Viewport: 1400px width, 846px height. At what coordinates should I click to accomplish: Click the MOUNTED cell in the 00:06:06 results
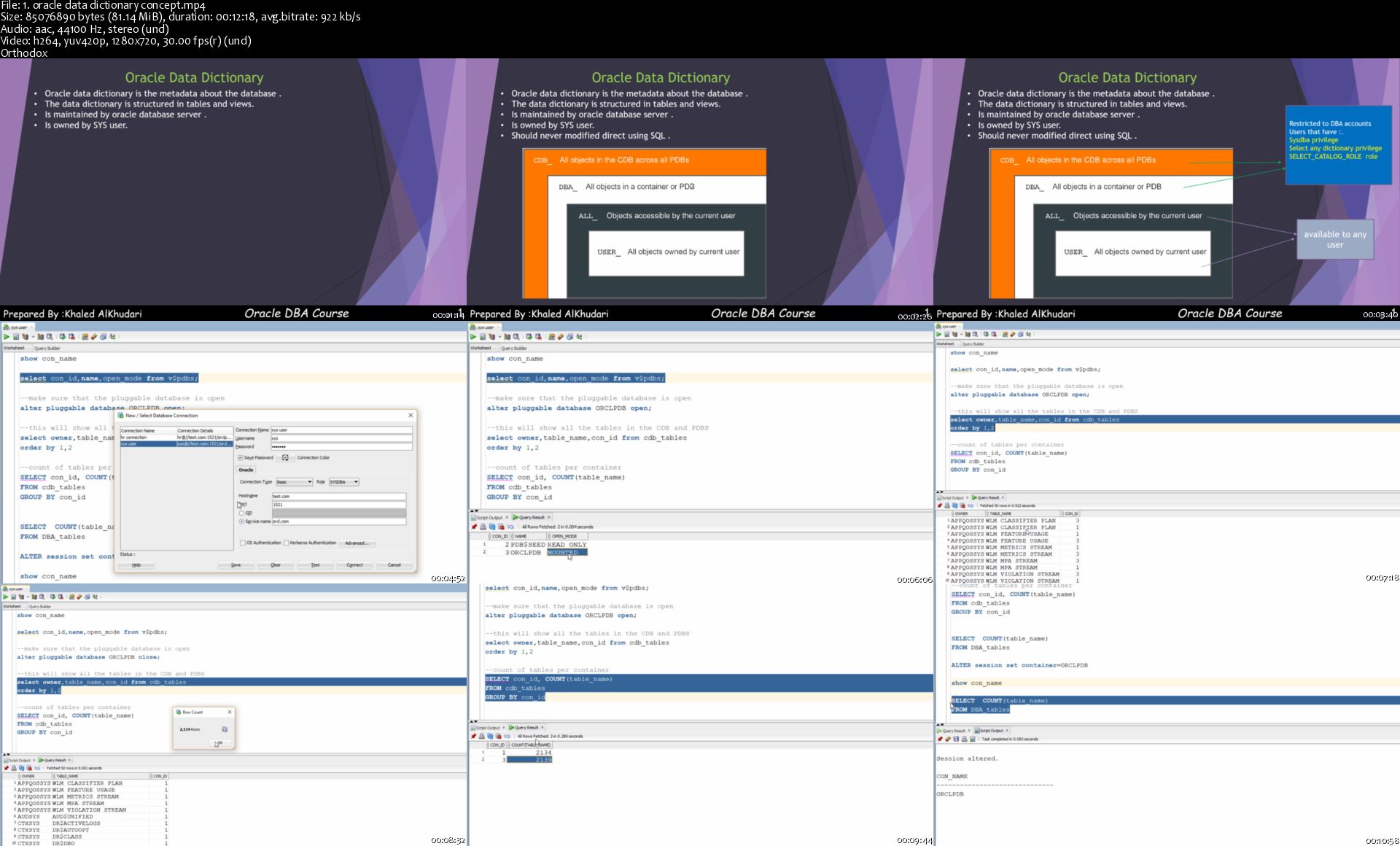point(567,552)
